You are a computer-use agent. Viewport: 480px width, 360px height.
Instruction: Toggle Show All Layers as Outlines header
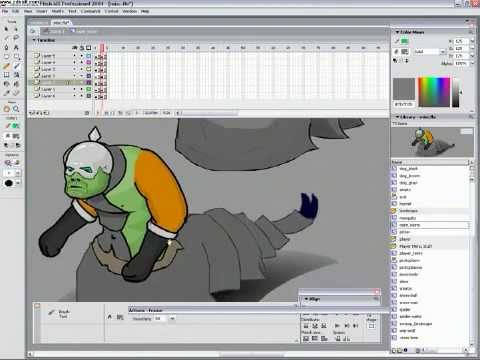point(89,48)
